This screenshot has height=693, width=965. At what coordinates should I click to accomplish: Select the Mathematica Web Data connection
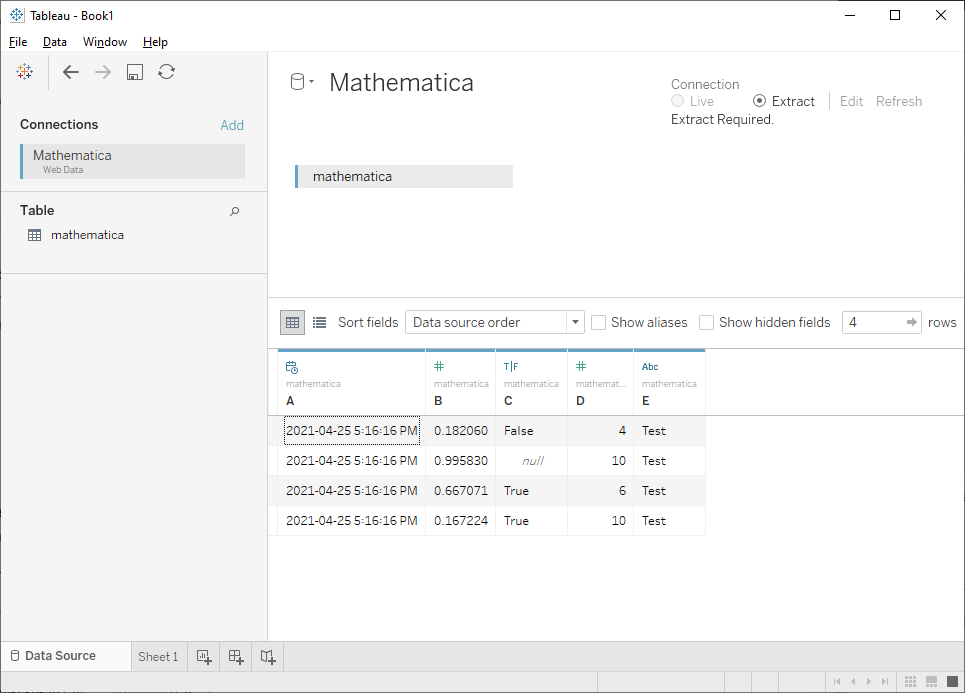point(133,161)
